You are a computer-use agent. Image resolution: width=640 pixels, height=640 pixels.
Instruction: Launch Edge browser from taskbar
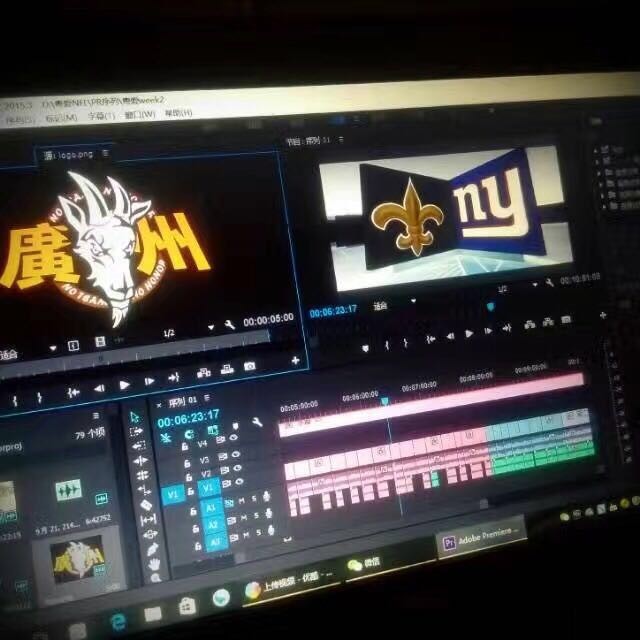pos(118,622)
